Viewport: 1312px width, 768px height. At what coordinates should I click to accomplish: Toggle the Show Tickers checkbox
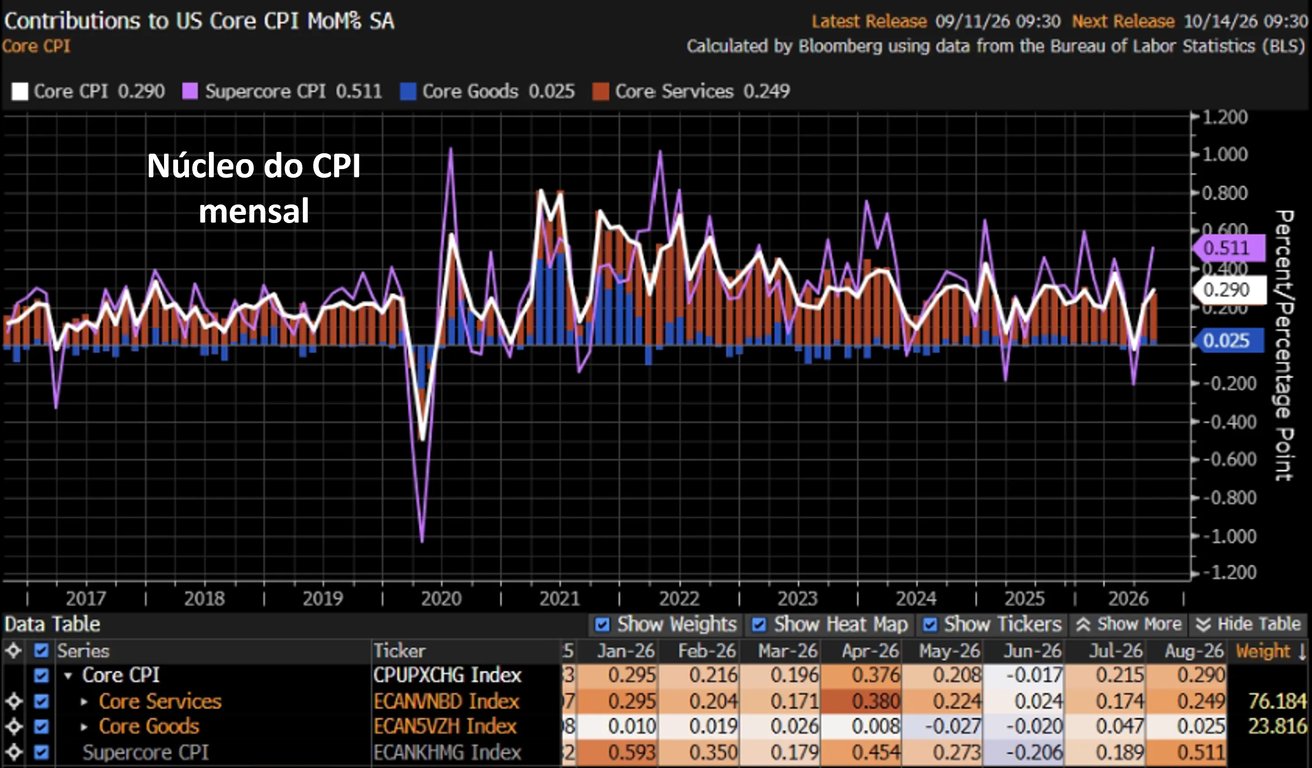click(929, 625)
